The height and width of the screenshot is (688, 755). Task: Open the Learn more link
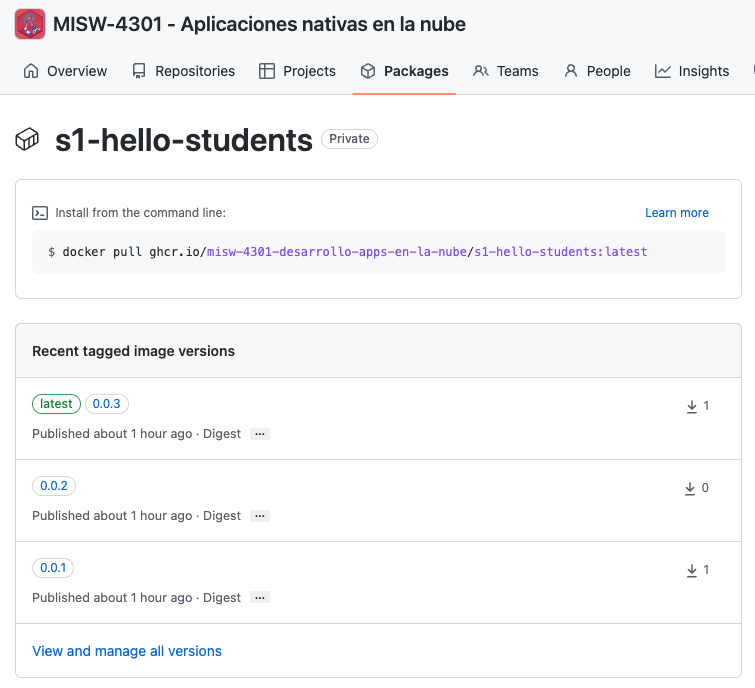pos(677,213)
